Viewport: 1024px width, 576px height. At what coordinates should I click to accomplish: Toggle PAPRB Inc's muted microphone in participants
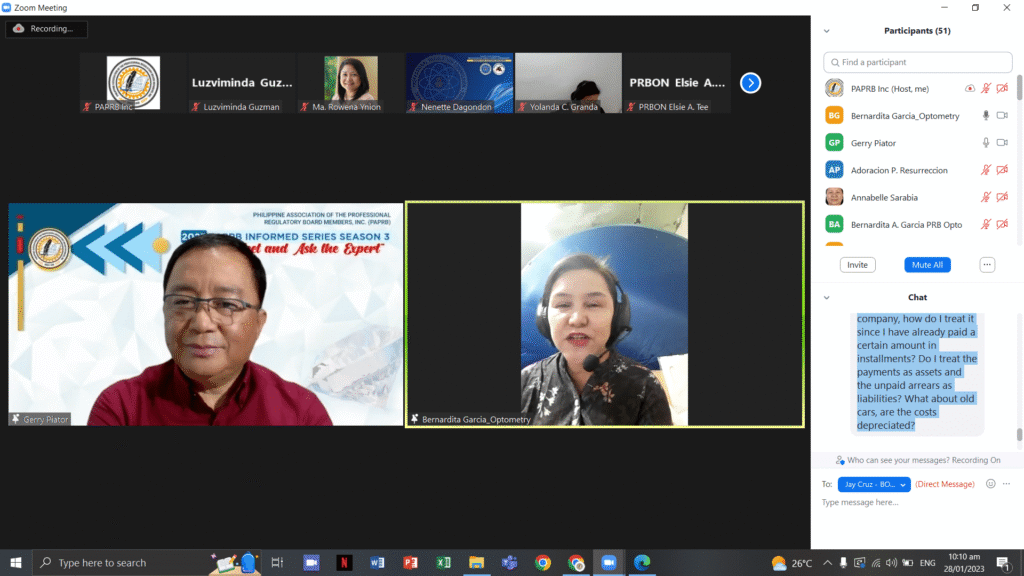coord(986,89)
